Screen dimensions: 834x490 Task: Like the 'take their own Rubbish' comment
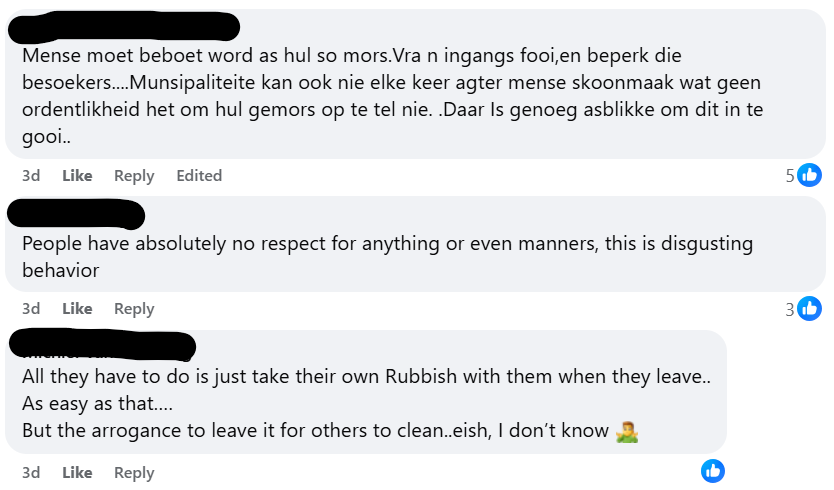[77, 473]
